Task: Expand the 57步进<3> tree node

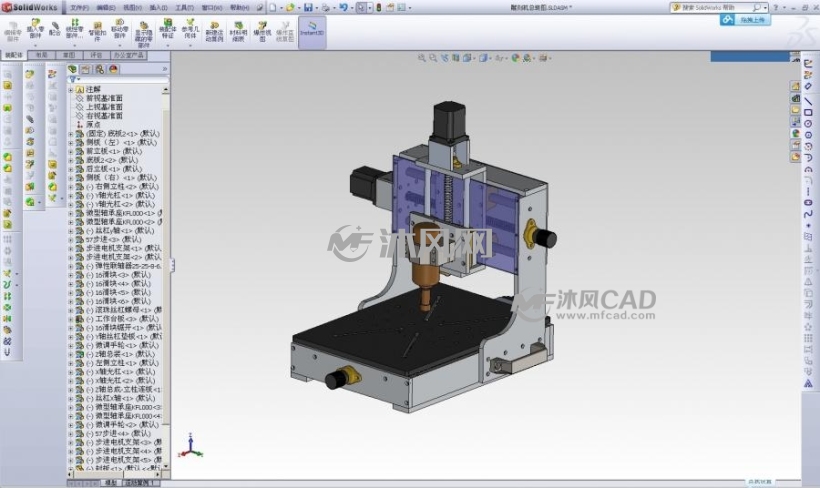Action: (71, 240)
